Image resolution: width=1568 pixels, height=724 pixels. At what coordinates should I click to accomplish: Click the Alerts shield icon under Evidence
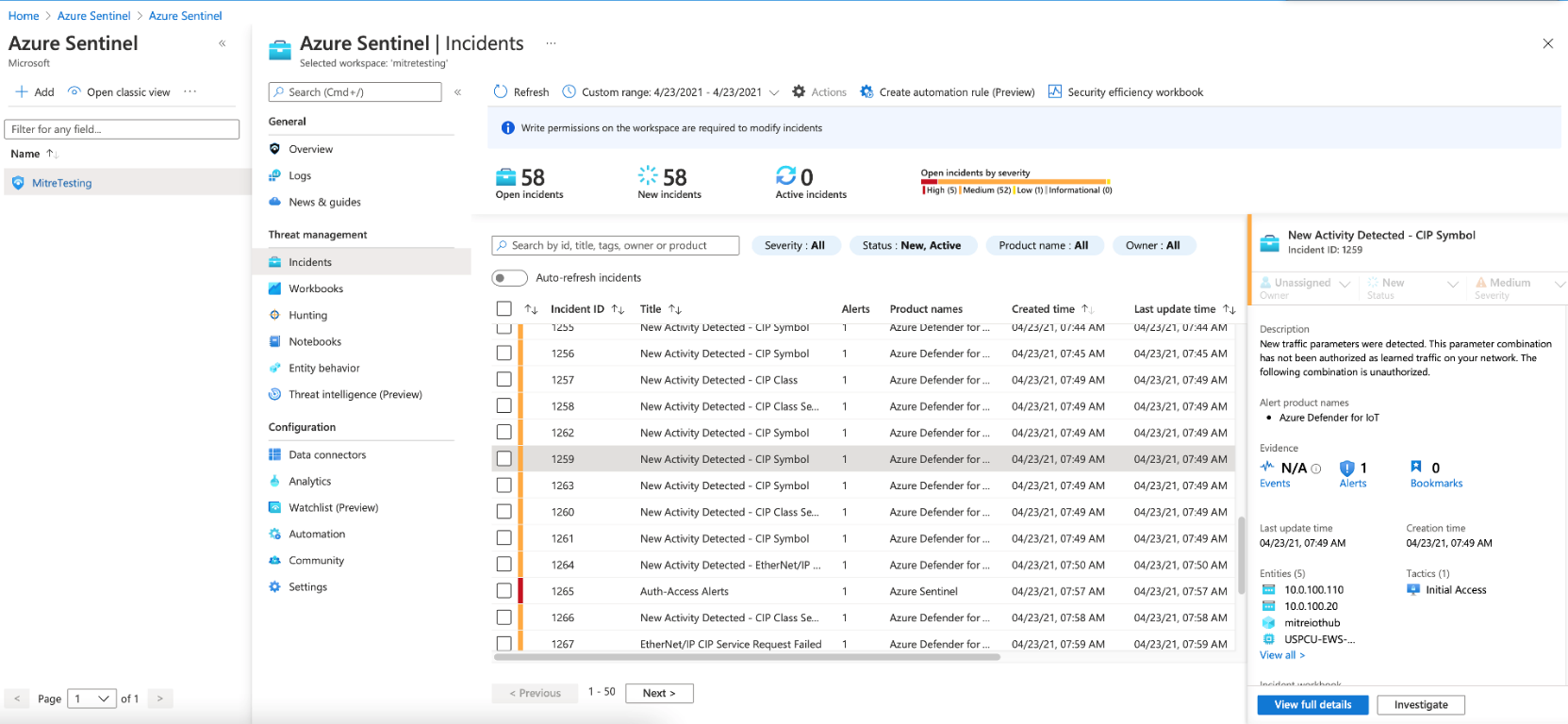(1346, 468)
